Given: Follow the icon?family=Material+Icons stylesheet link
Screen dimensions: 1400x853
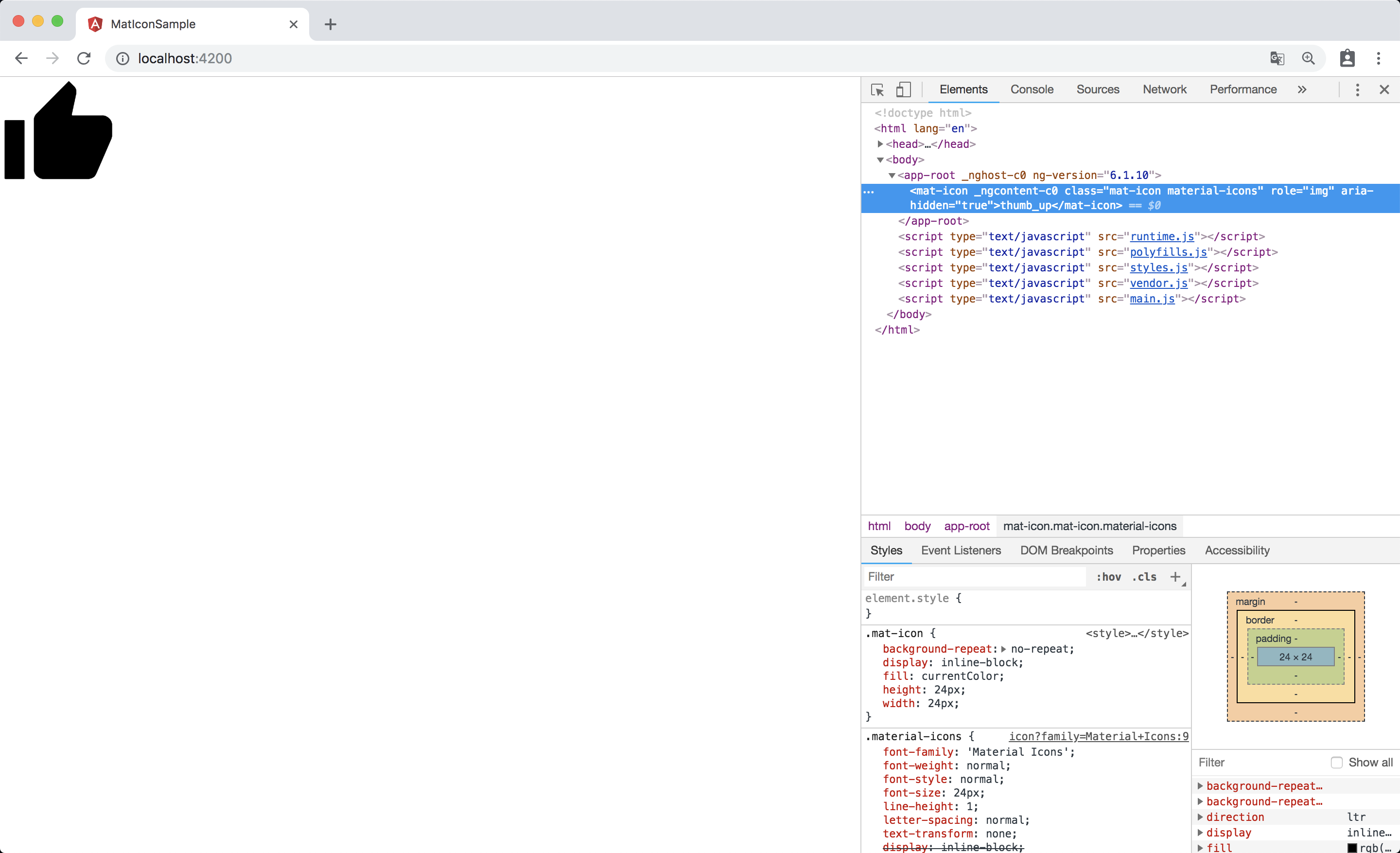Looking at the screenshot, I should [x=1098, y=736].
